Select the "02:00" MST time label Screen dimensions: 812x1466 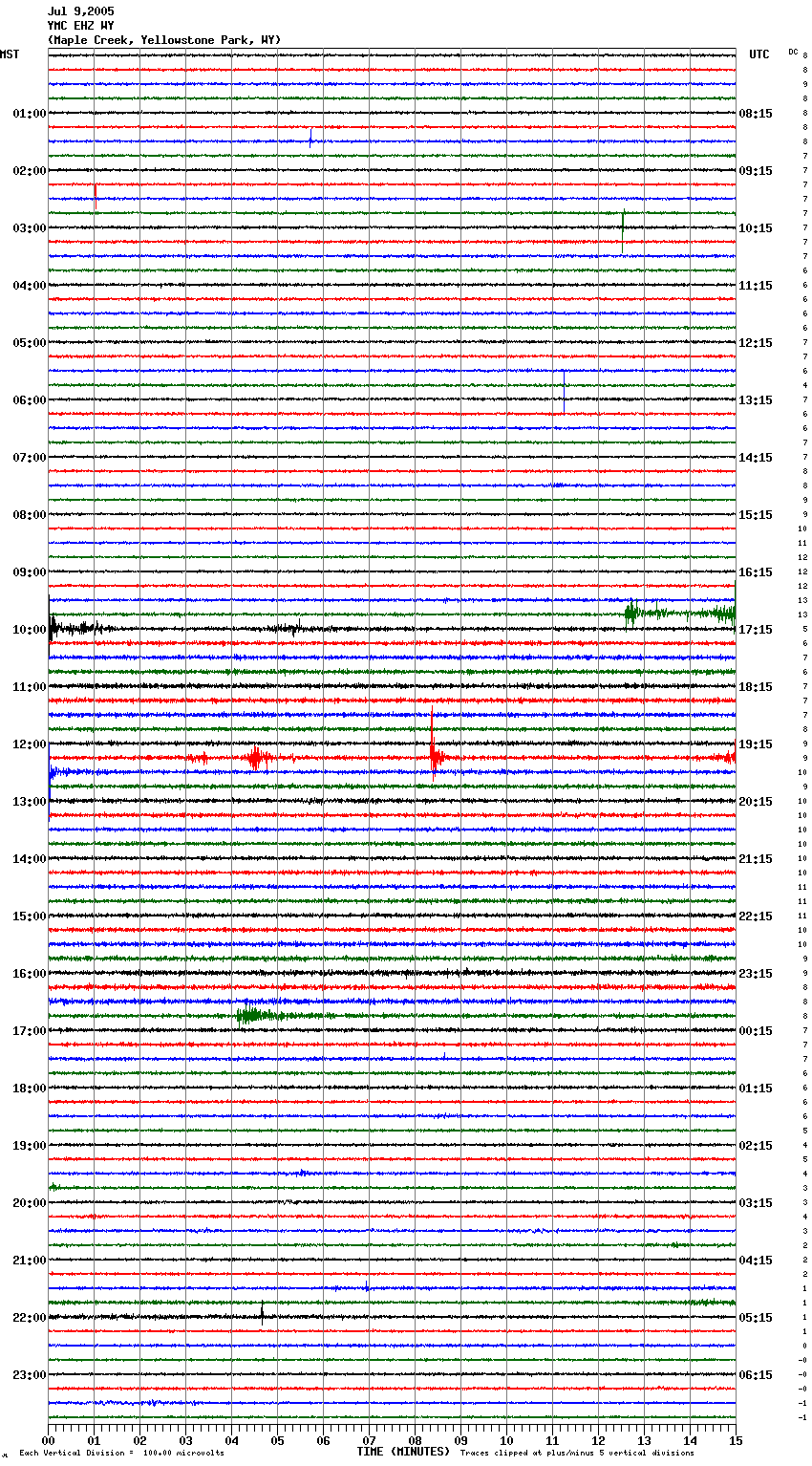30,171
